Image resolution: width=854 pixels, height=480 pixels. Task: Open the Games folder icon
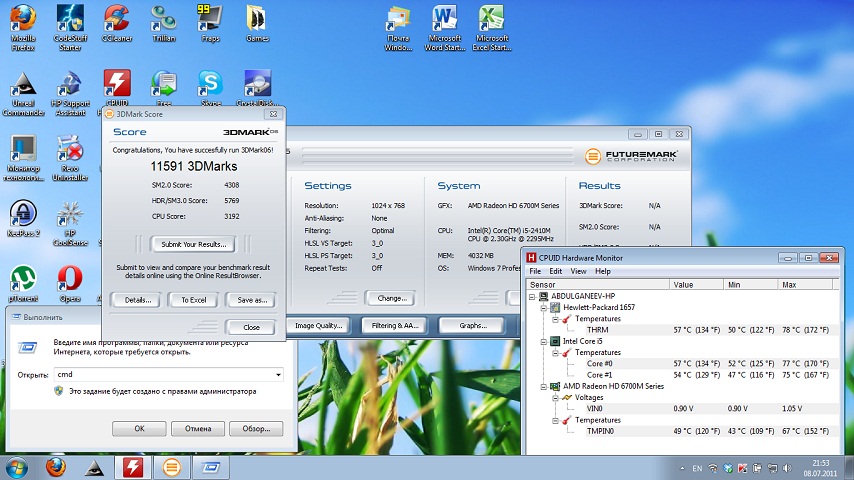pos(257,23)
